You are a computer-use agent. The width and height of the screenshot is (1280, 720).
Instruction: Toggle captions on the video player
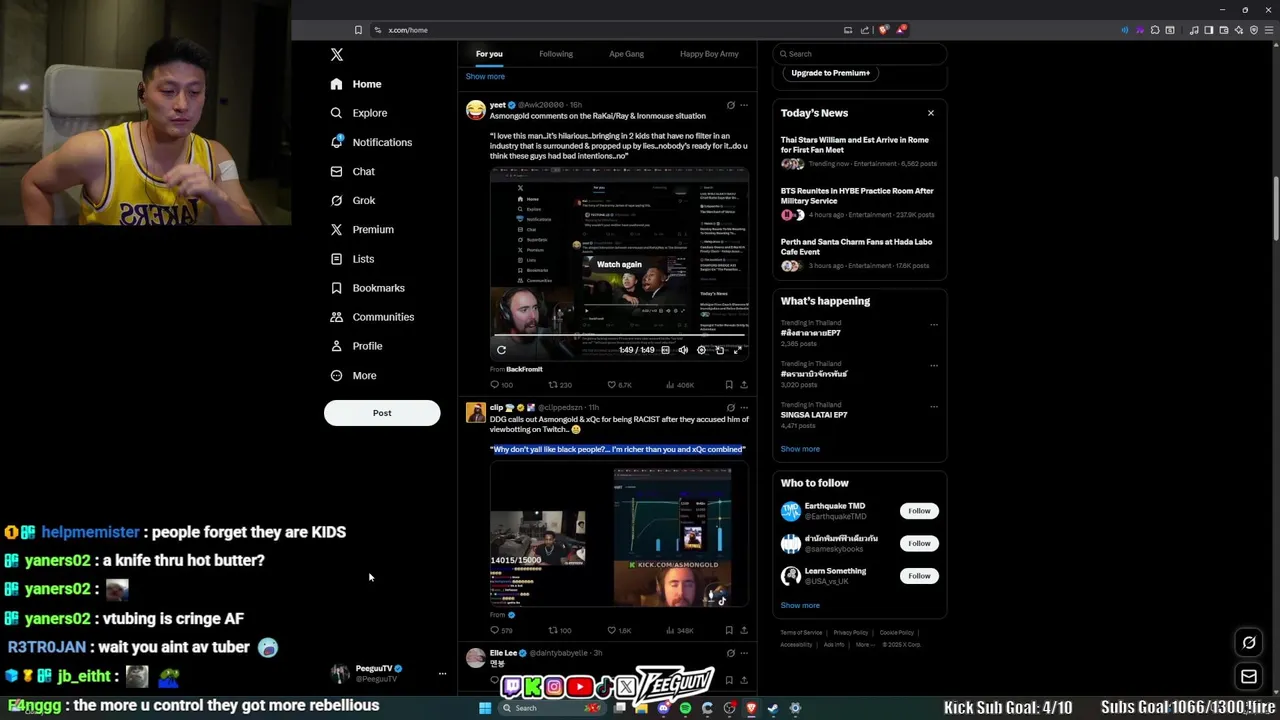[x=665, y=350]
